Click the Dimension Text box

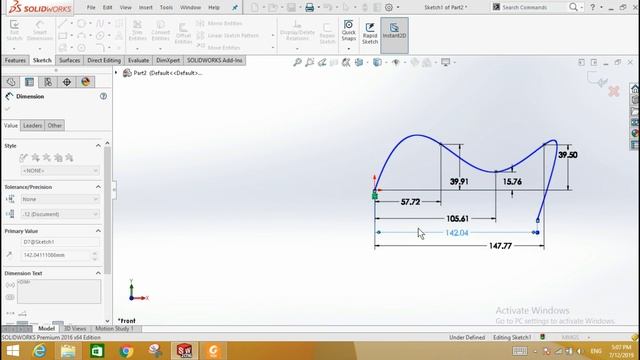pyautogui.click(x=59, y=291)
